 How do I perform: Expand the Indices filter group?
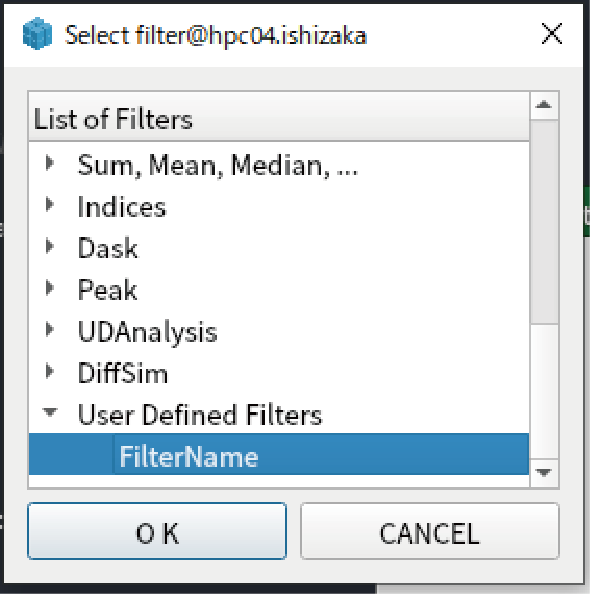[x=50, y=205]
